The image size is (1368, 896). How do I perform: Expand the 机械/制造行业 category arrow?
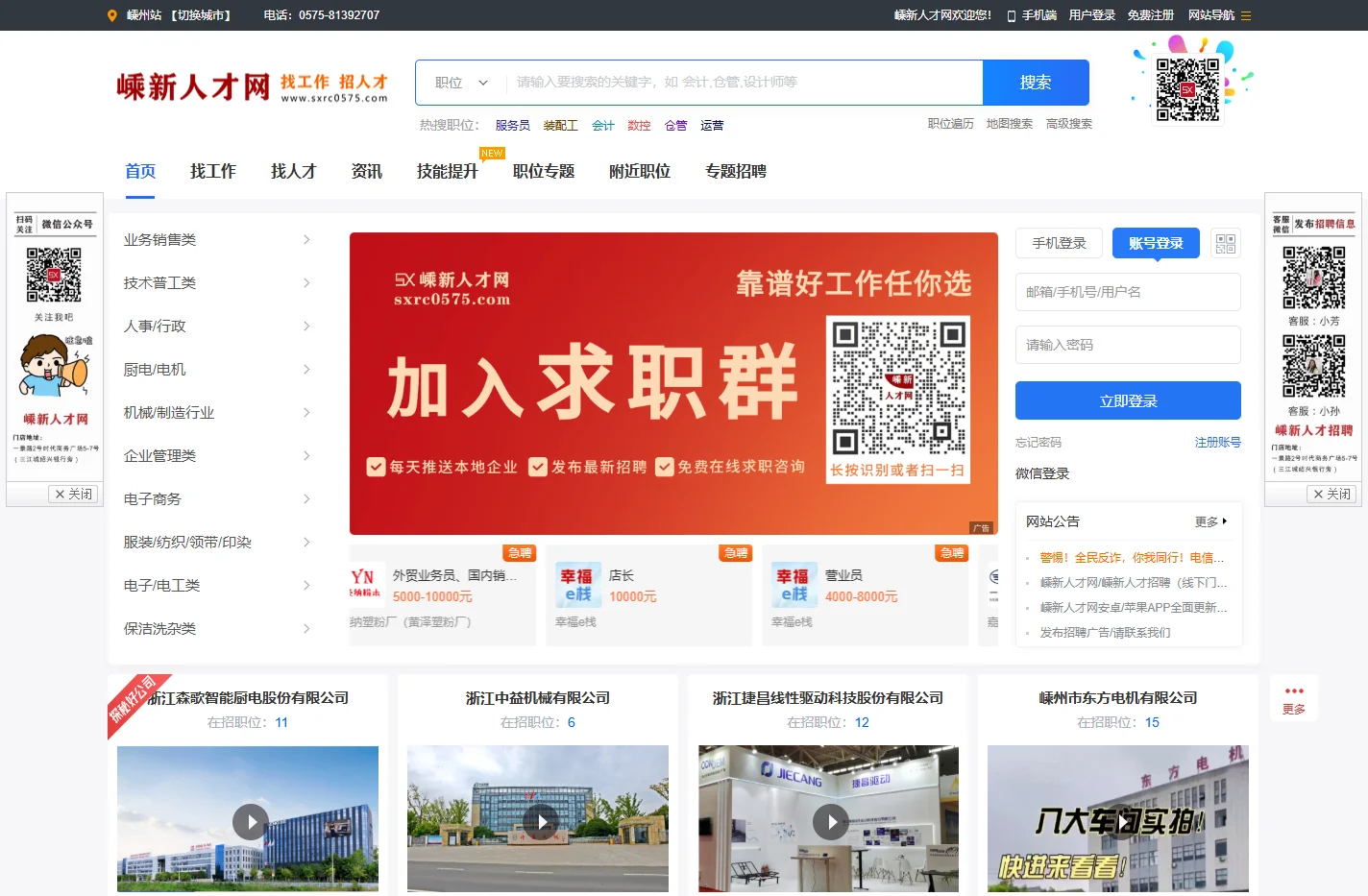pyautogui.click(x=306, y=412)
